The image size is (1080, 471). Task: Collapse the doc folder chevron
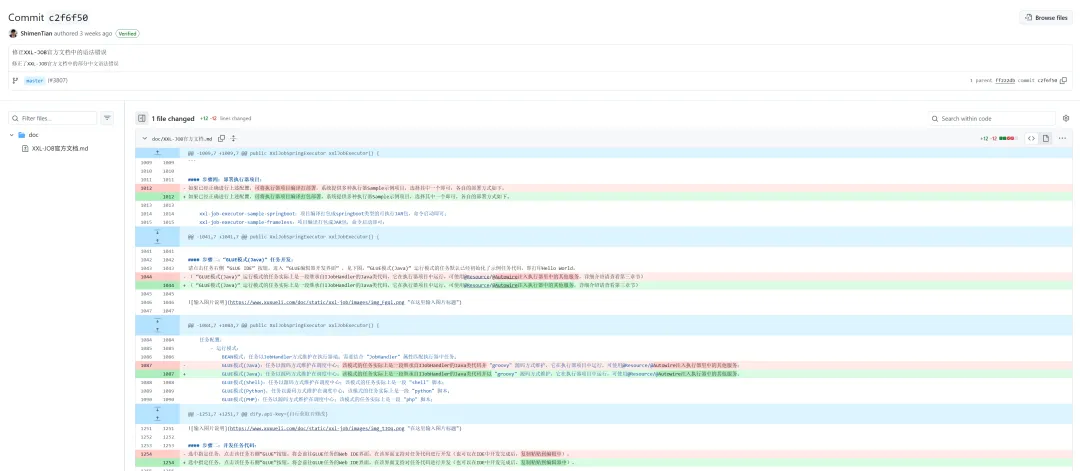(12, 135)
